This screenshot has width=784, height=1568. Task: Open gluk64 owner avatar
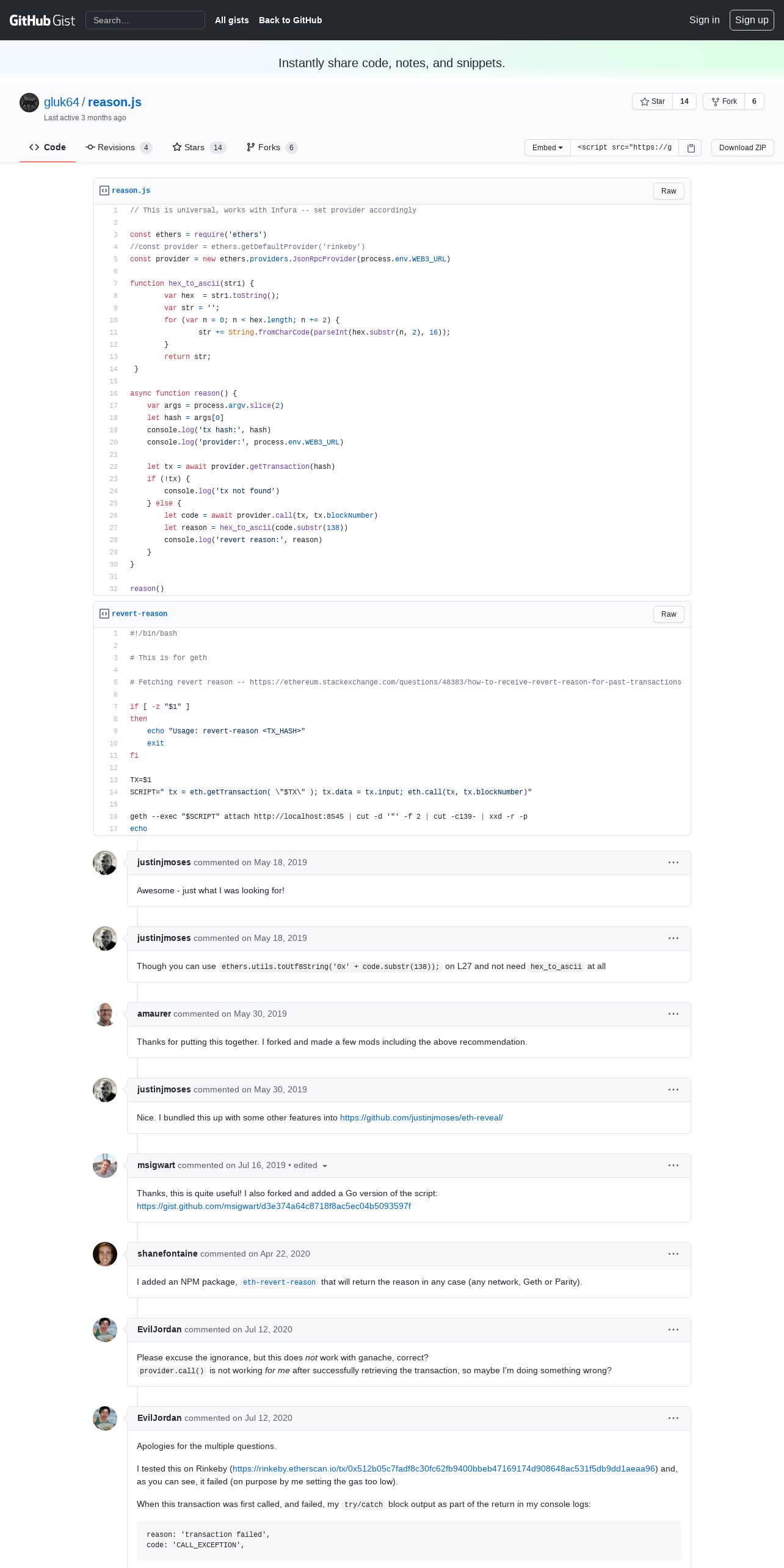(29, 103)
